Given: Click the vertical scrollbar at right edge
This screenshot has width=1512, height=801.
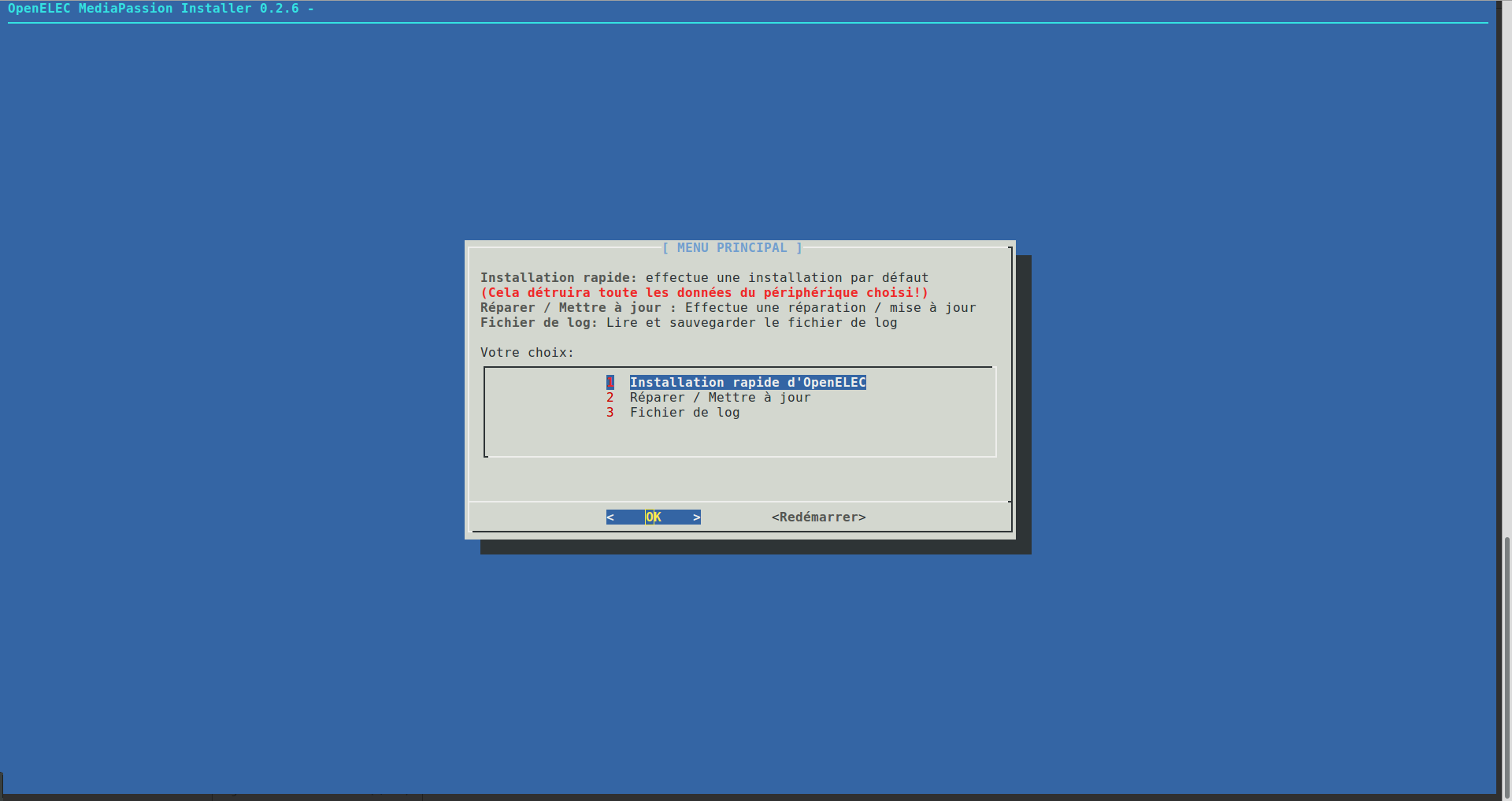Looking at the screenshot, I should pyautogui.click(x=1506, y=666).
